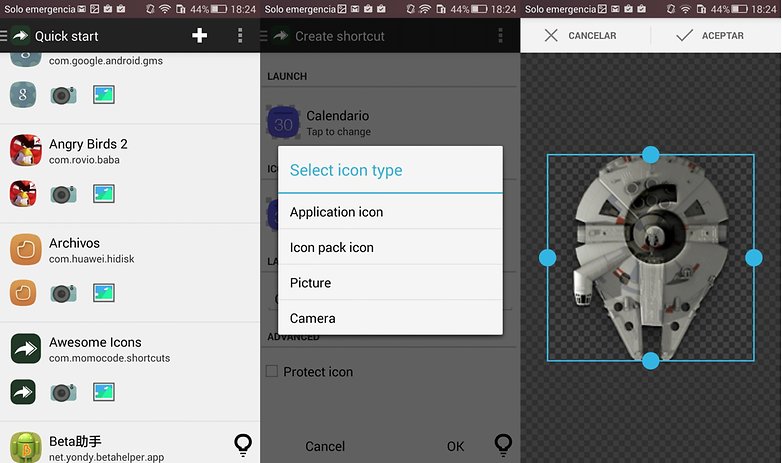Tap the Awesome Icons title text

click(95, 342)
